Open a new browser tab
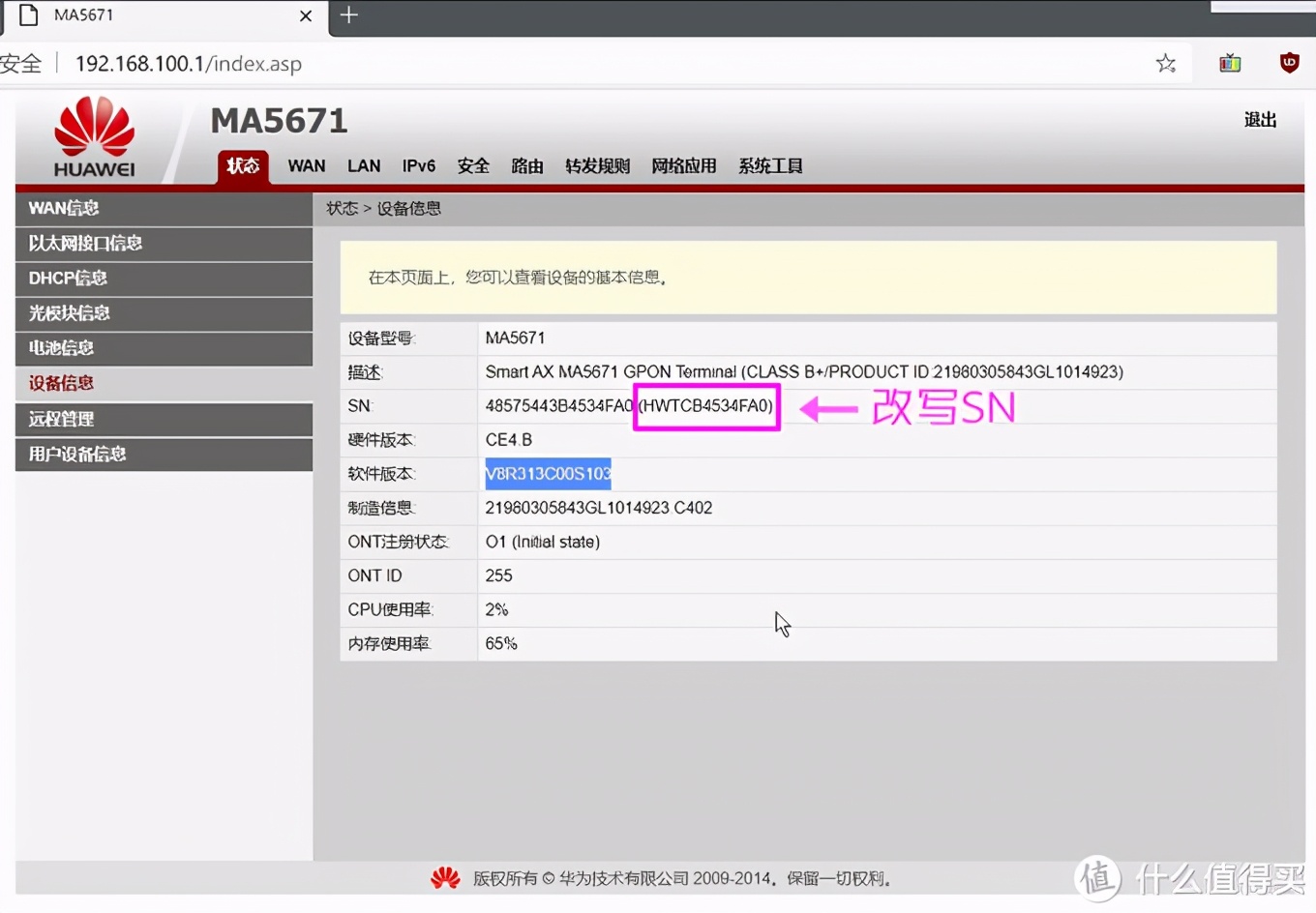1316x913 pixels. click(349, 15)
